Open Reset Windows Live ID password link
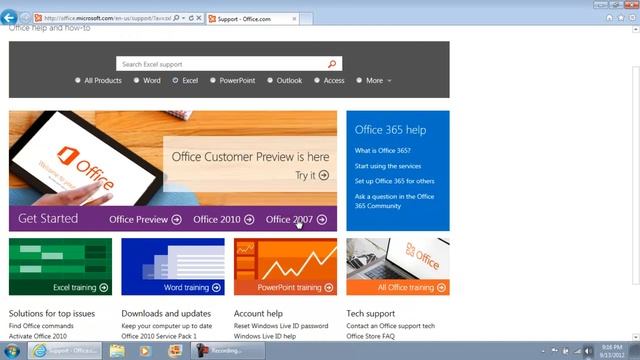 pyautogui.click(x=281, y=326)
